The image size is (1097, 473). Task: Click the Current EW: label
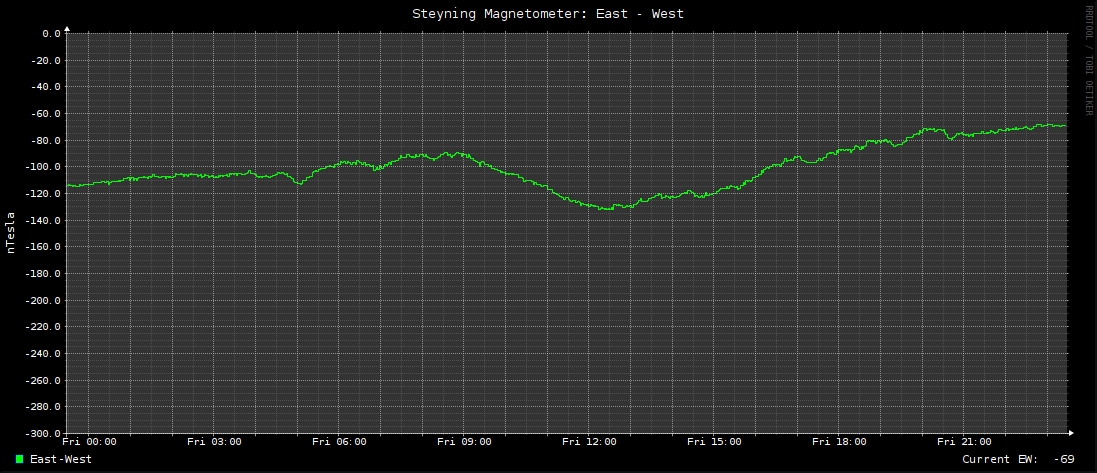1000,459
